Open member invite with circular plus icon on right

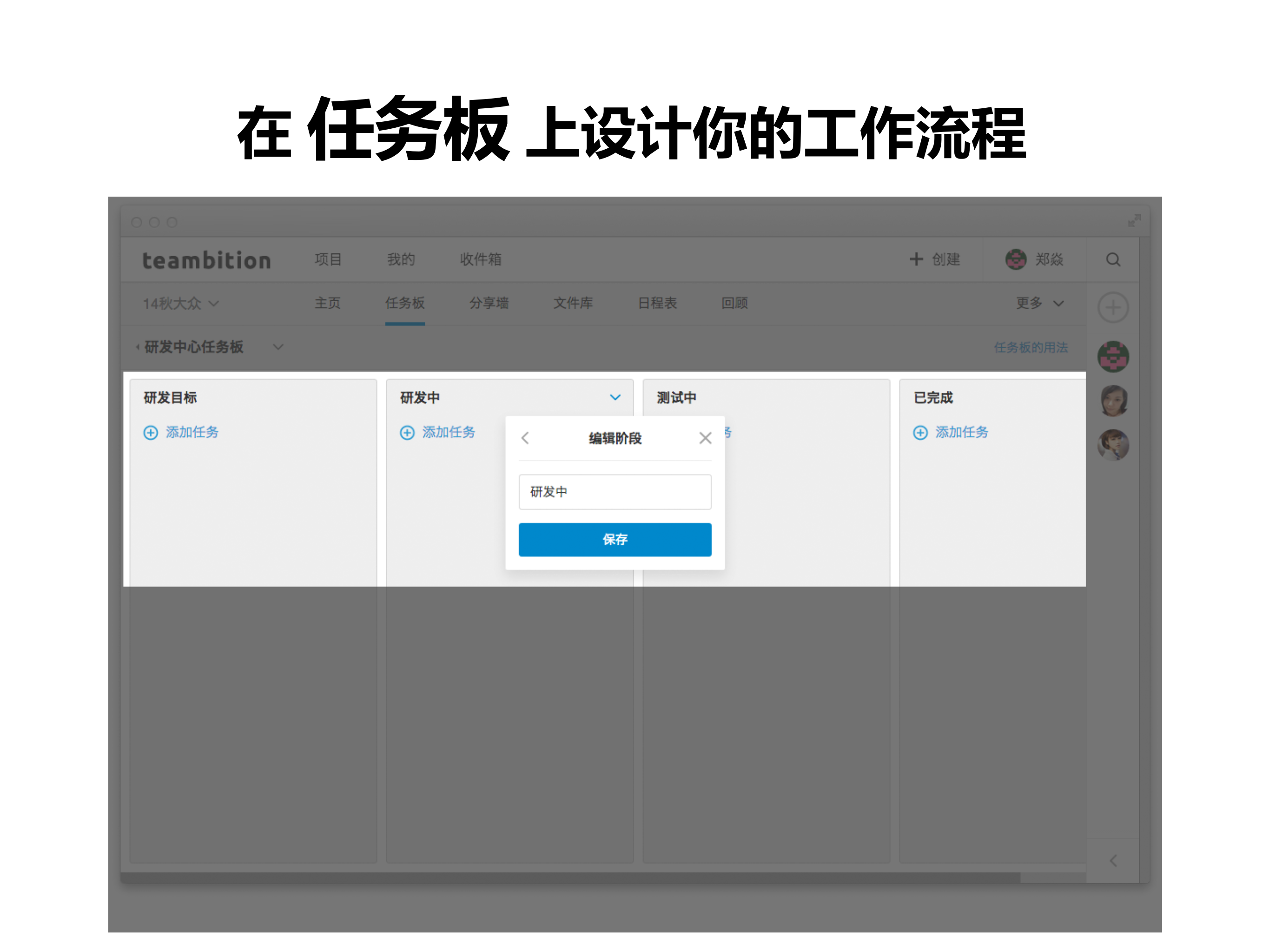pos(1114,308)
